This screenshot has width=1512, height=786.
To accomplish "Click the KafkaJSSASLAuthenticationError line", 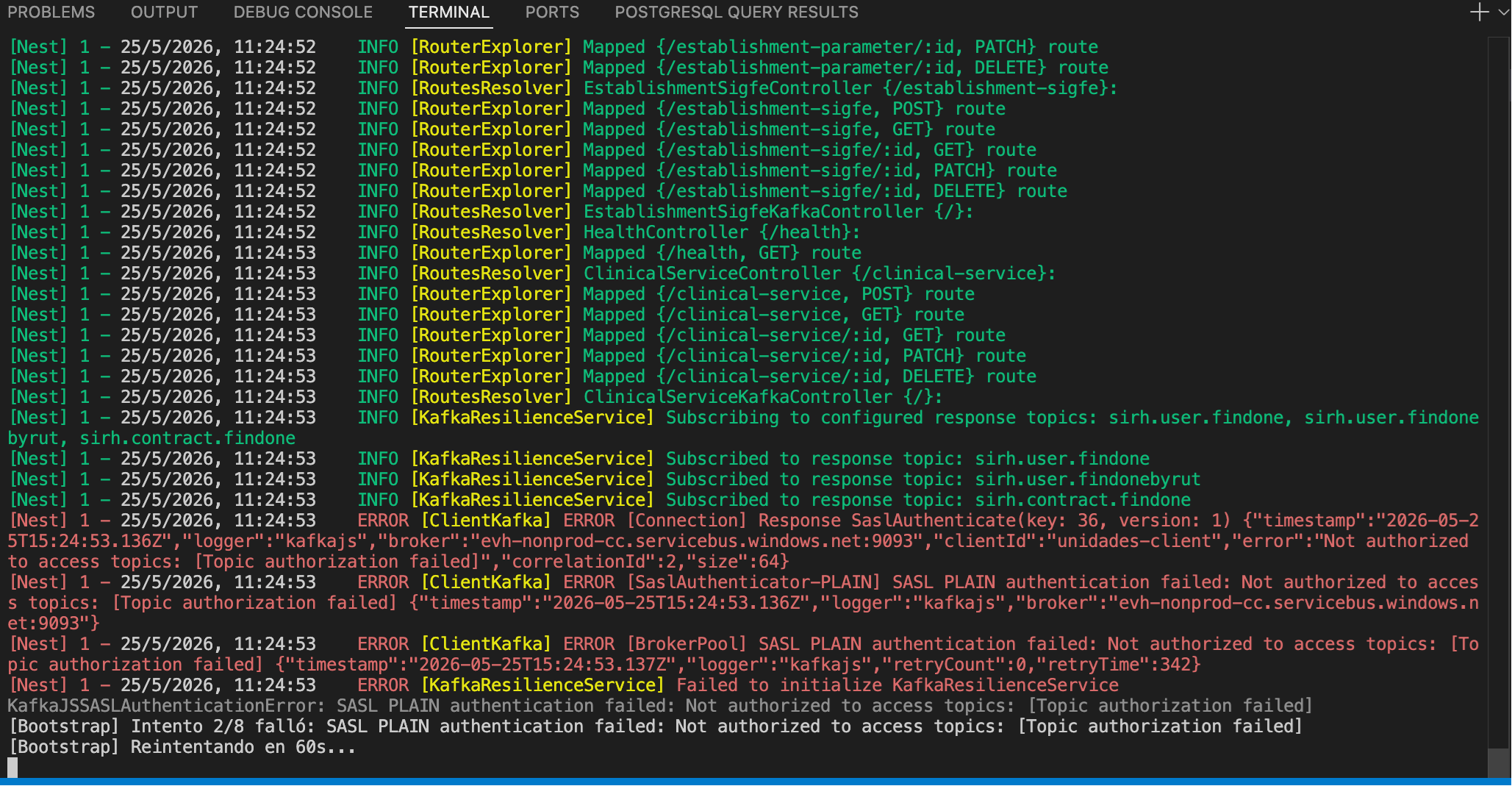I will [x=660, y=706].
